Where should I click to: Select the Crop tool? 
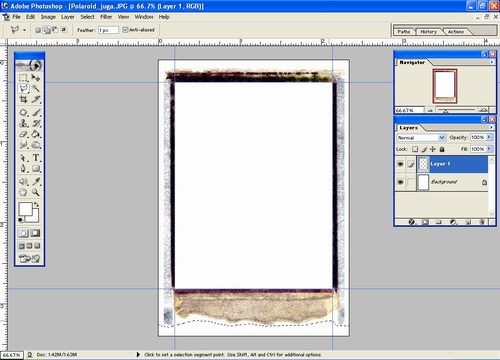pyautogui.click(x=23, y=99)
